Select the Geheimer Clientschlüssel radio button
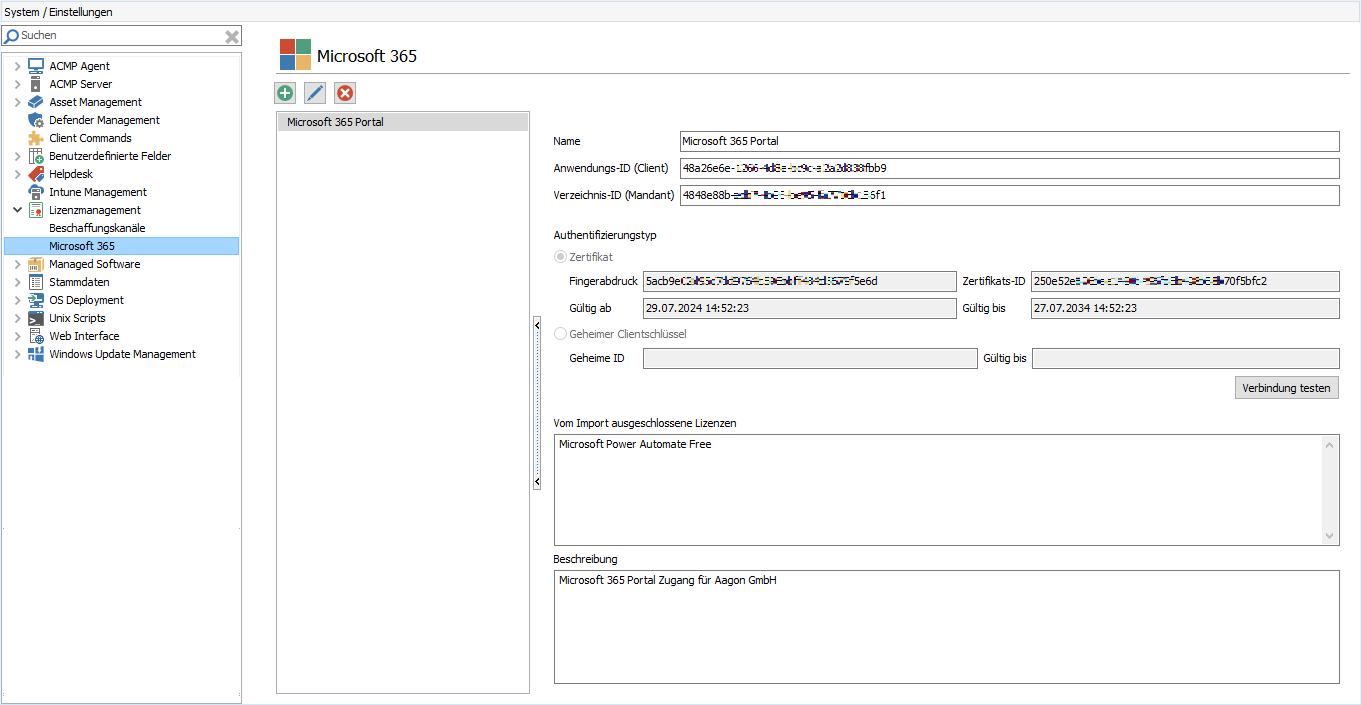1361x705 pixels. pos(560,334)
